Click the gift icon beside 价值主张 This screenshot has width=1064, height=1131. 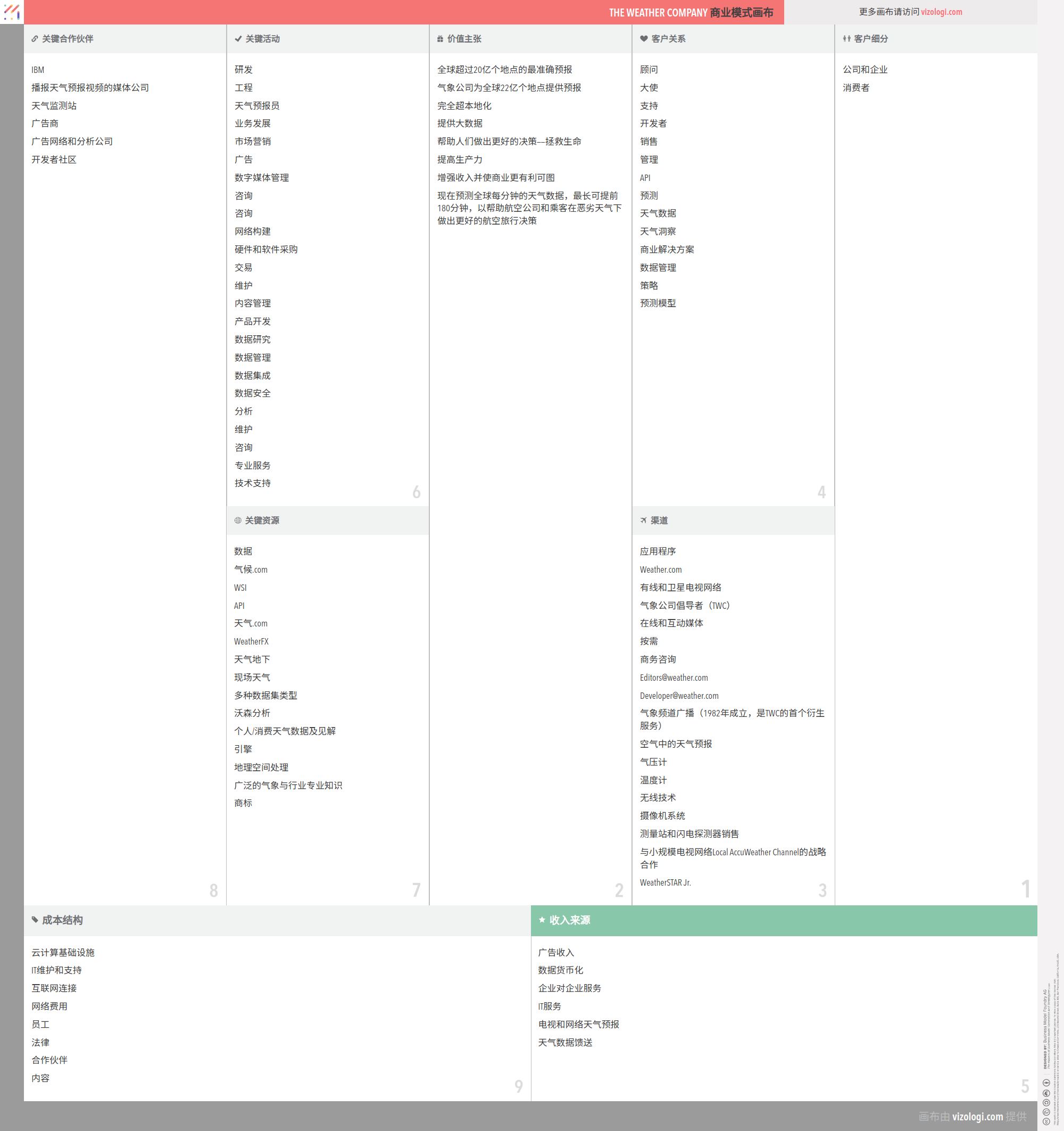coord(440,39)
